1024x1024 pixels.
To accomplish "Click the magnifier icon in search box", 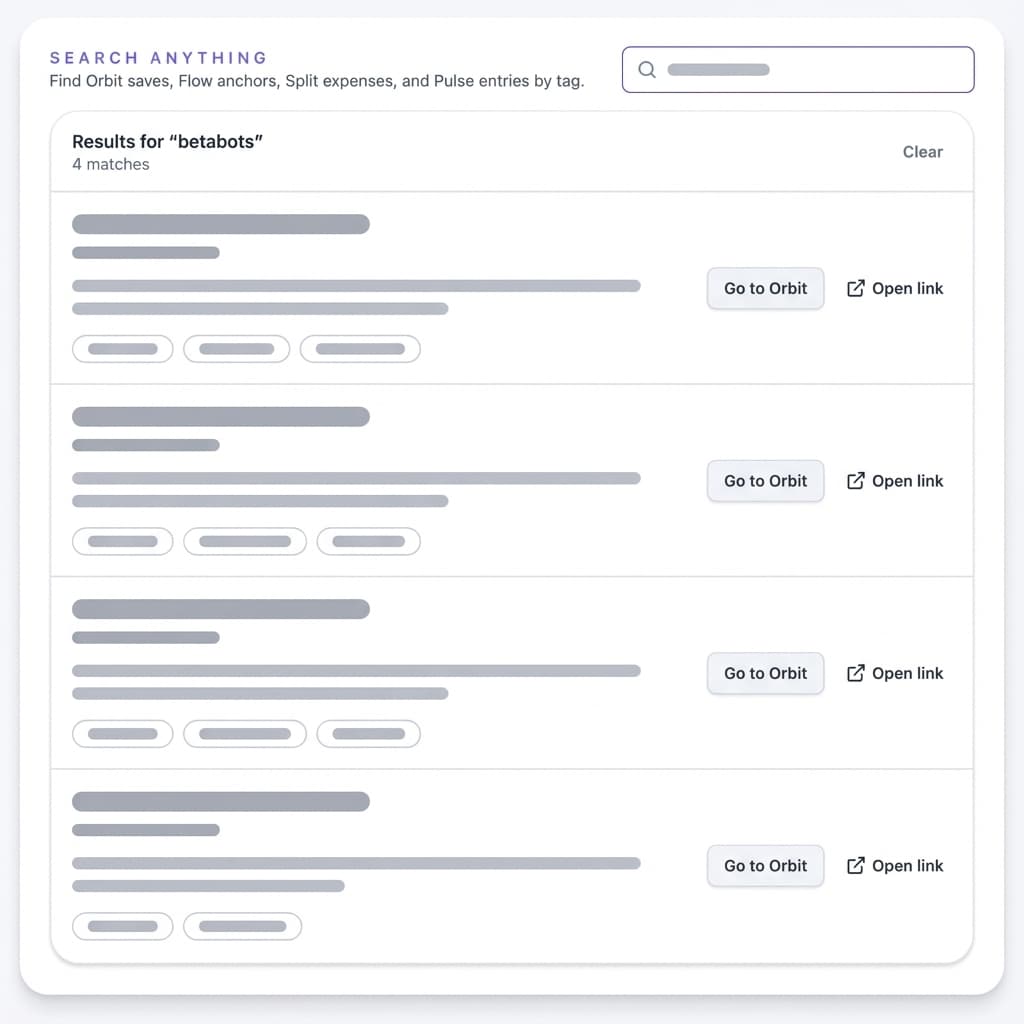I will [x=647, y=70].
